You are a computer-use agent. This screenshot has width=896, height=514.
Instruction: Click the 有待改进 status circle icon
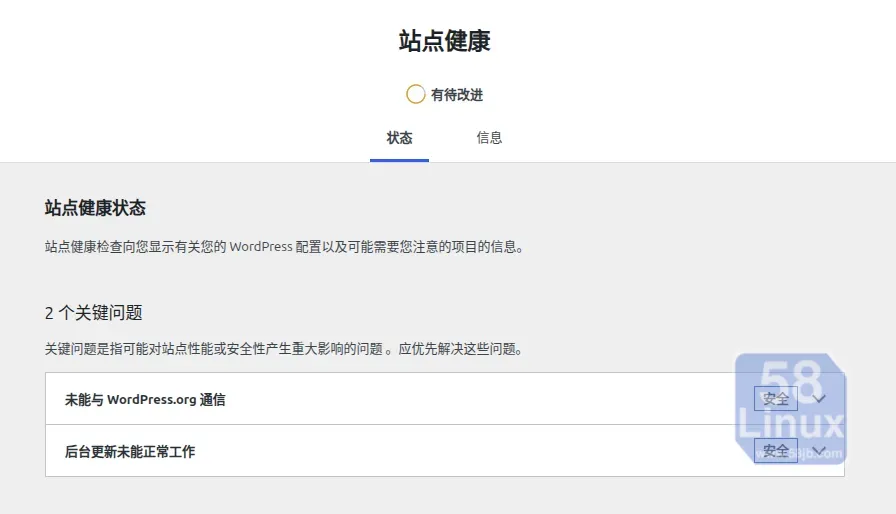click(415, 94)
